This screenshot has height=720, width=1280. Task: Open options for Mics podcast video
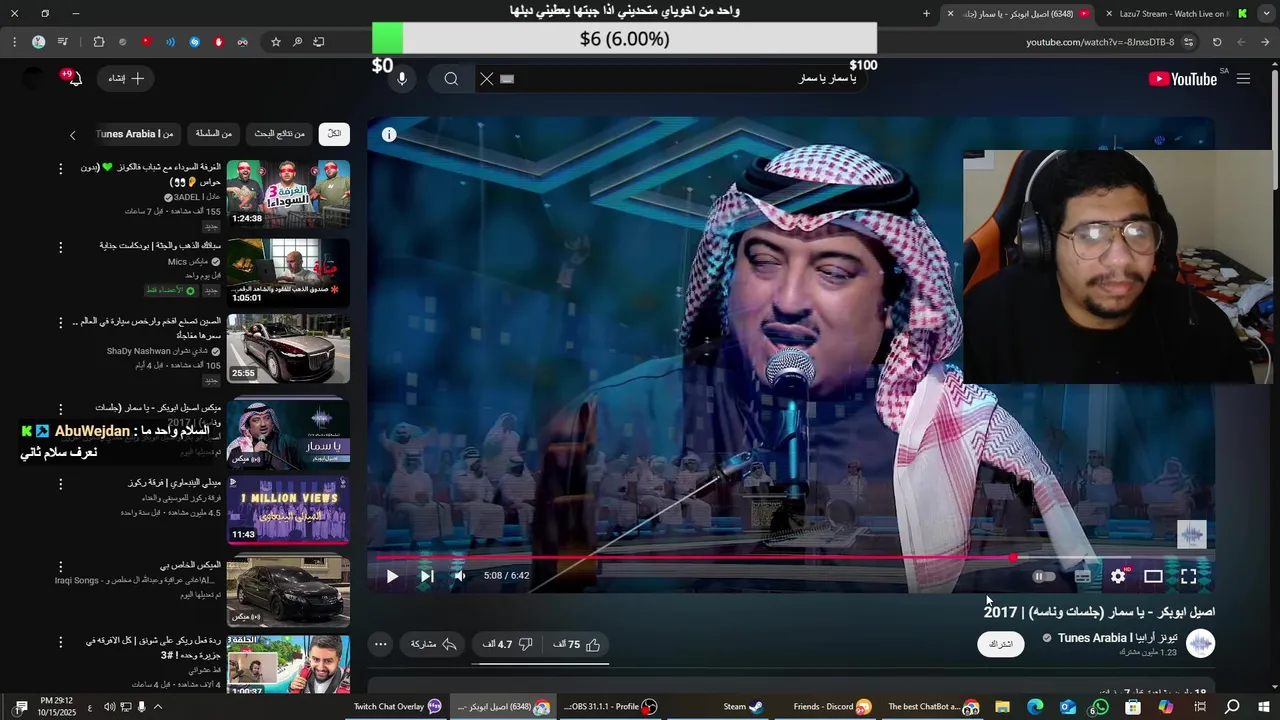point(60,247)
